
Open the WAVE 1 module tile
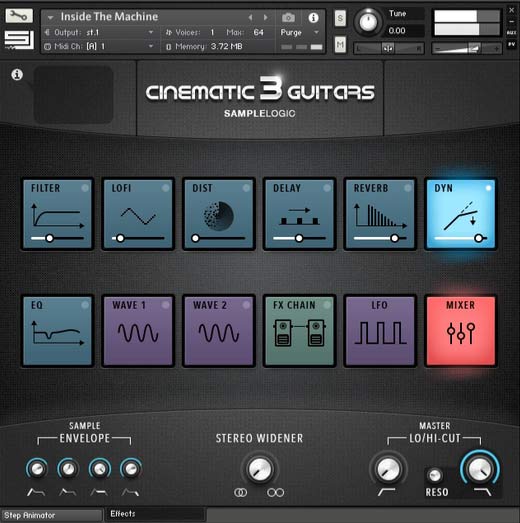click(x=138, y=331)
